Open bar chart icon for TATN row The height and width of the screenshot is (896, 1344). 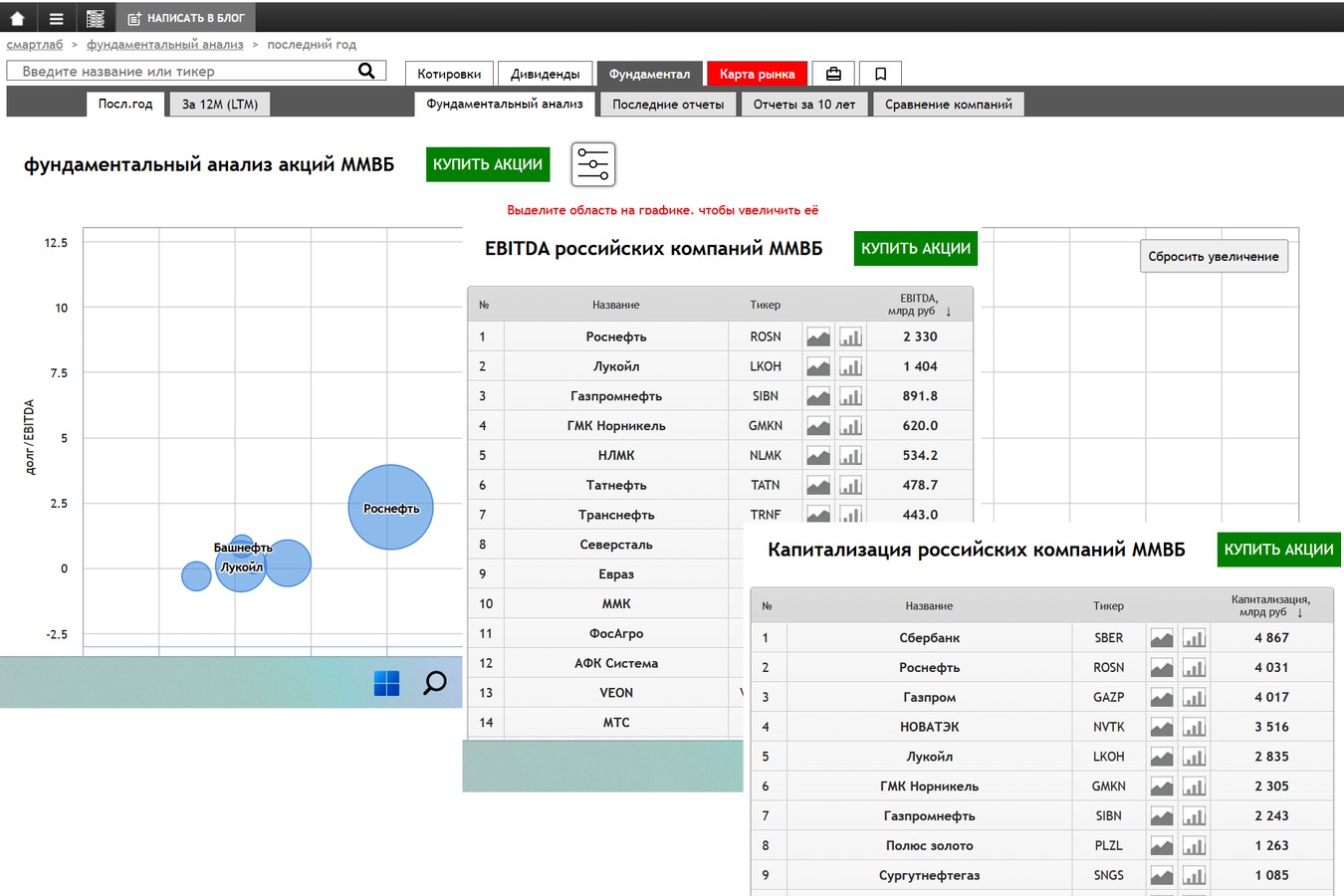850,486
